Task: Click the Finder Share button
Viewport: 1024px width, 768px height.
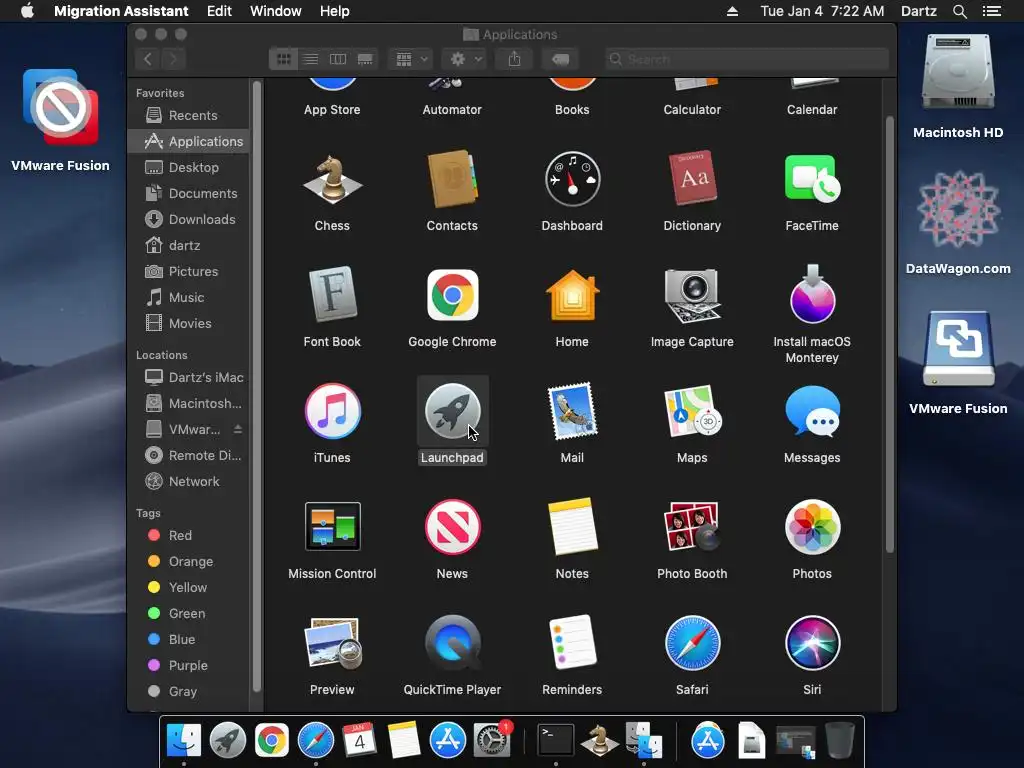Action: [x=514, y=59]
